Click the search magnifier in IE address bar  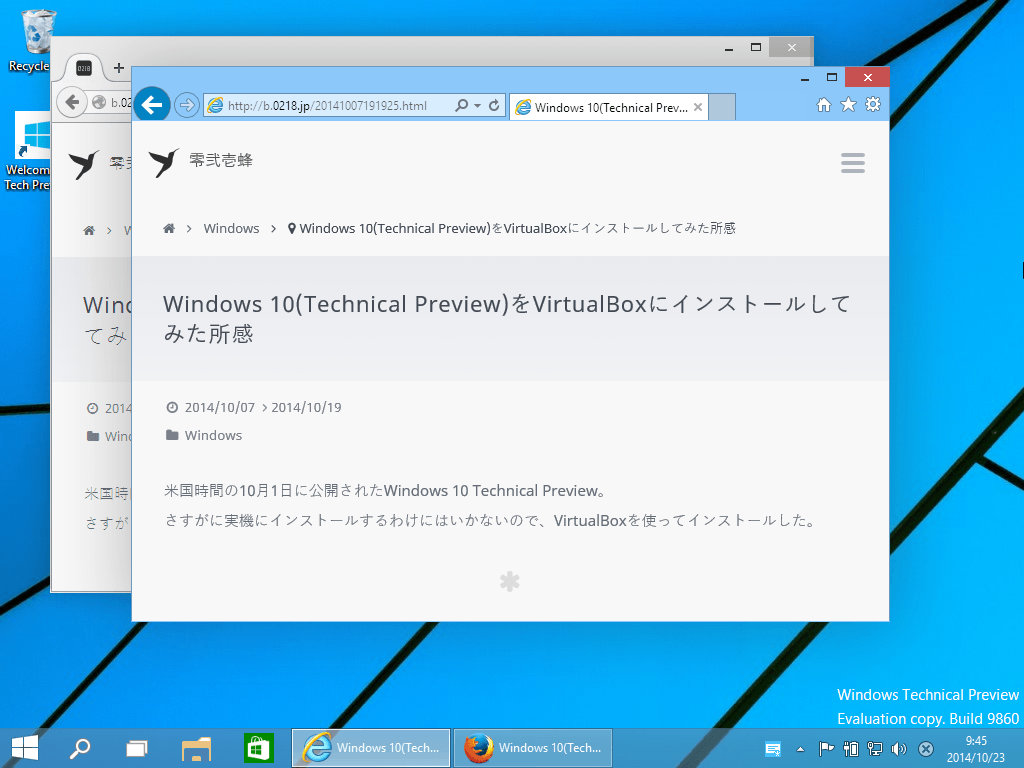pos(461,105)
